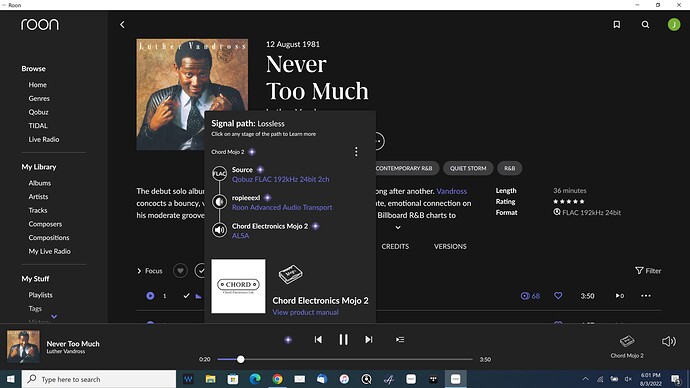Screen dimensions: 690x388
Task: Expand My Stuff sidebar list arrow
Action: tap(54, 316)
